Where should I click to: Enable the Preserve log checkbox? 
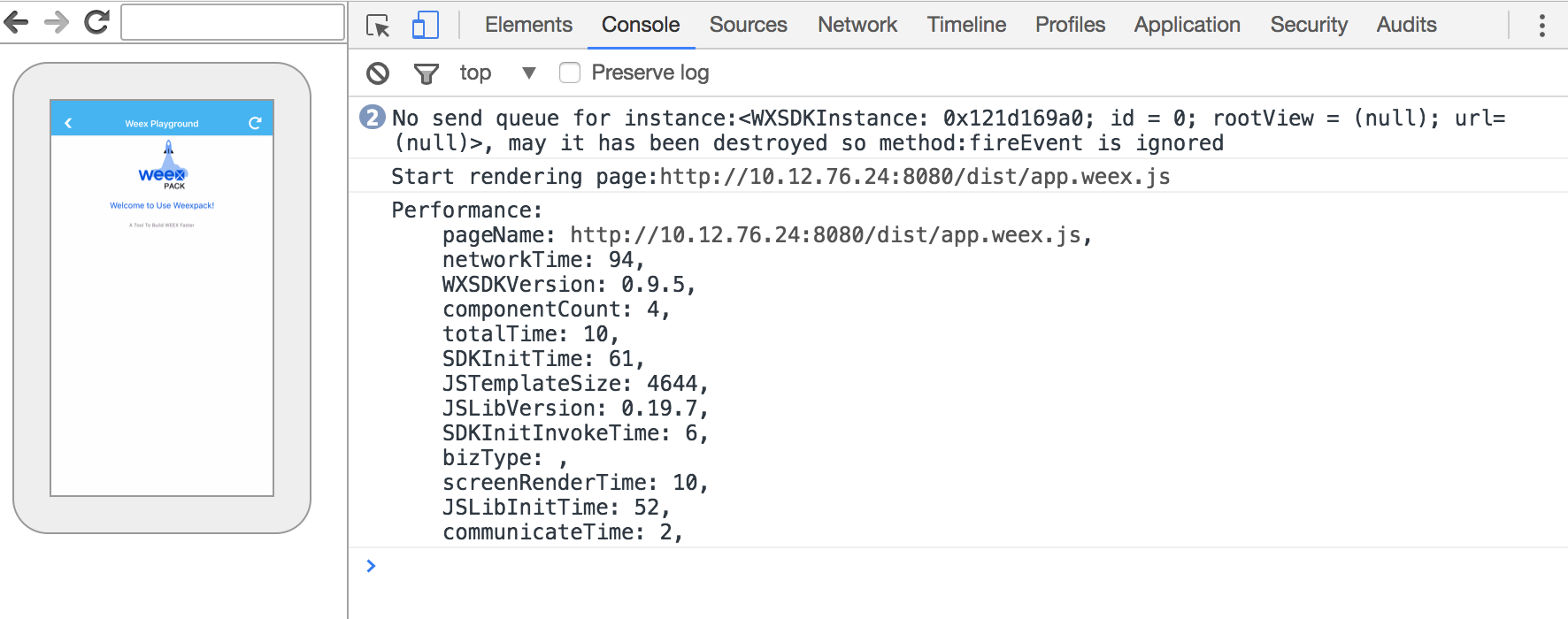[x=570, y=73]
